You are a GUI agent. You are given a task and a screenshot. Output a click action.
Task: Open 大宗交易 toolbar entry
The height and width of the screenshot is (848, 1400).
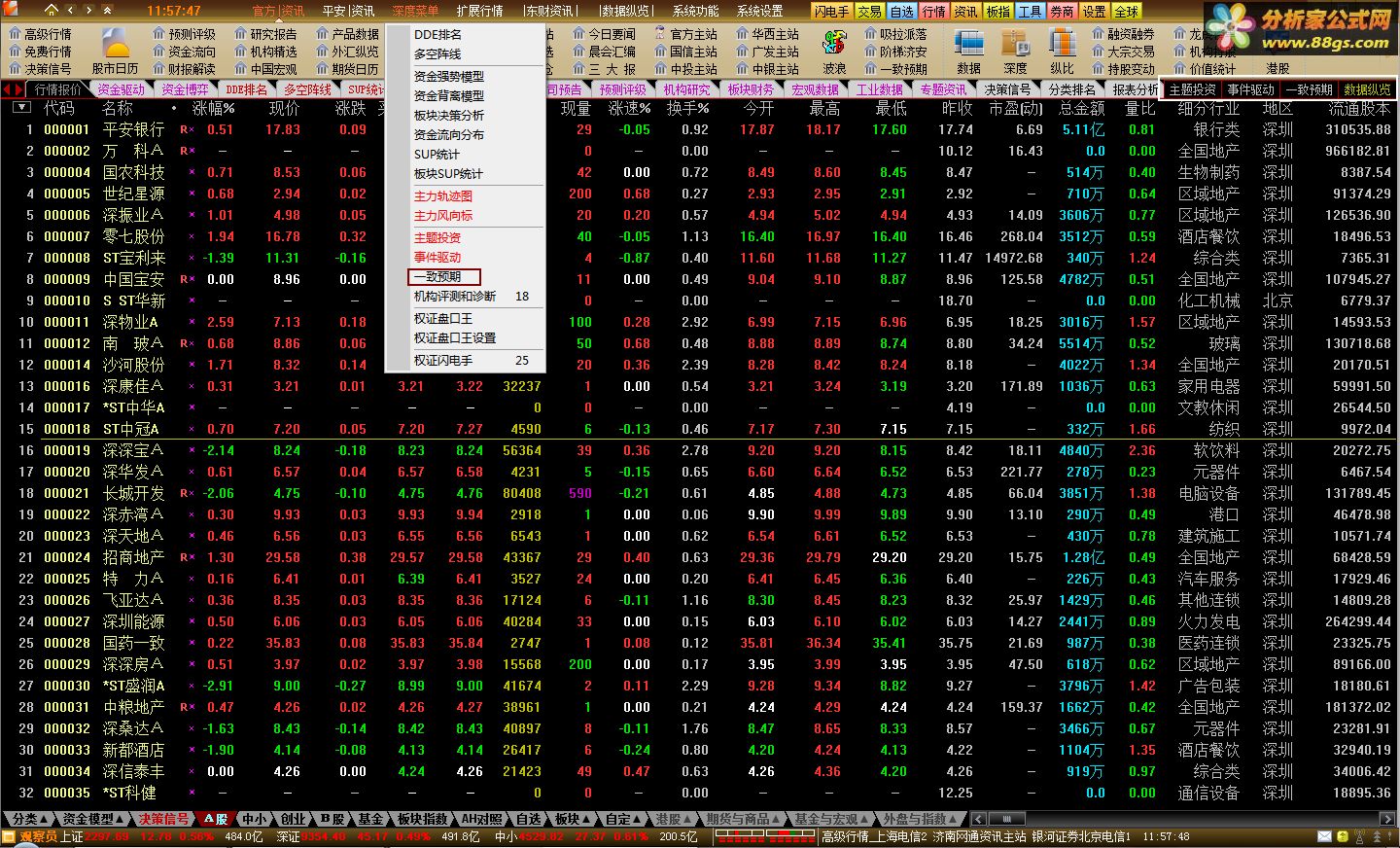pos(1123,52)
